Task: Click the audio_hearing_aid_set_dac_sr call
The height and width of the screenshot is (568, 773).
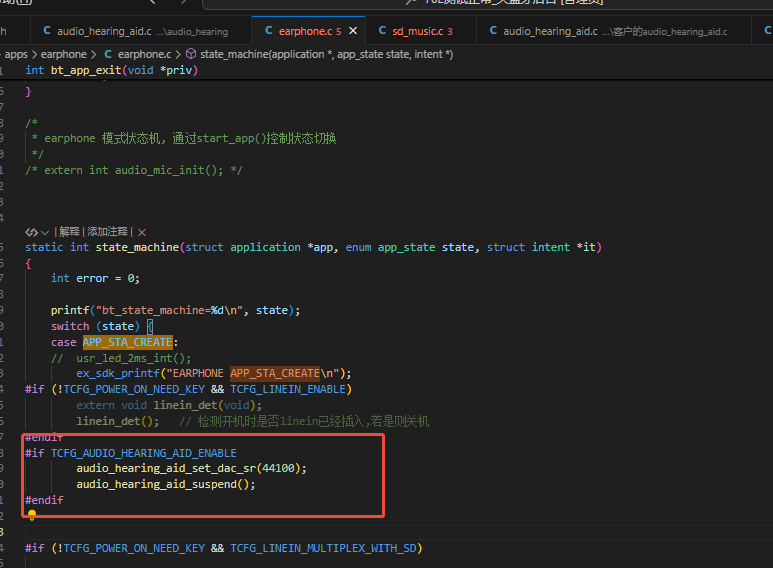Action: 191,468
